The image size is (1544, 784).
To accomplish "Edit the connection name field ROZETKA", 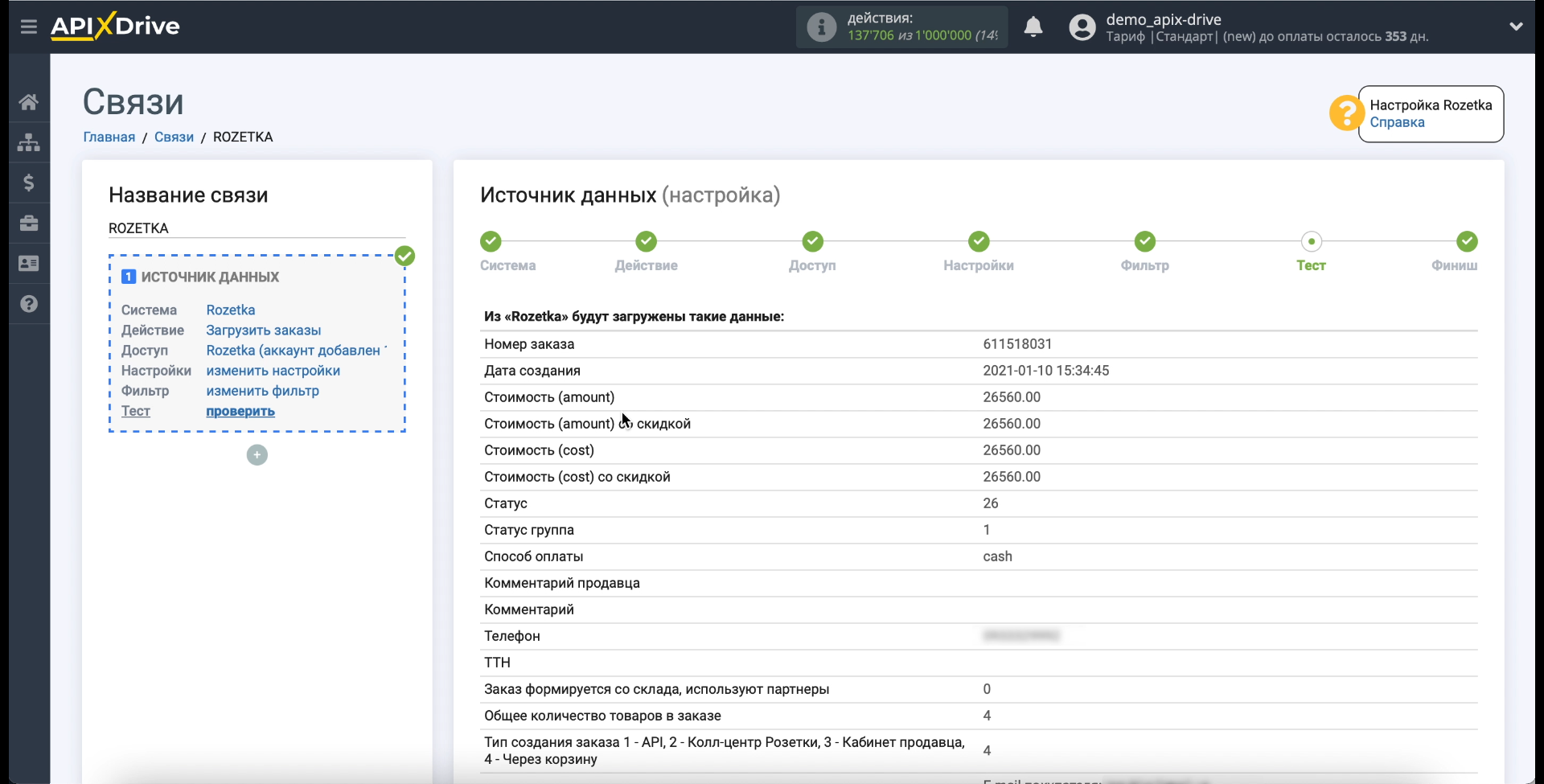I will pos(257,228).
